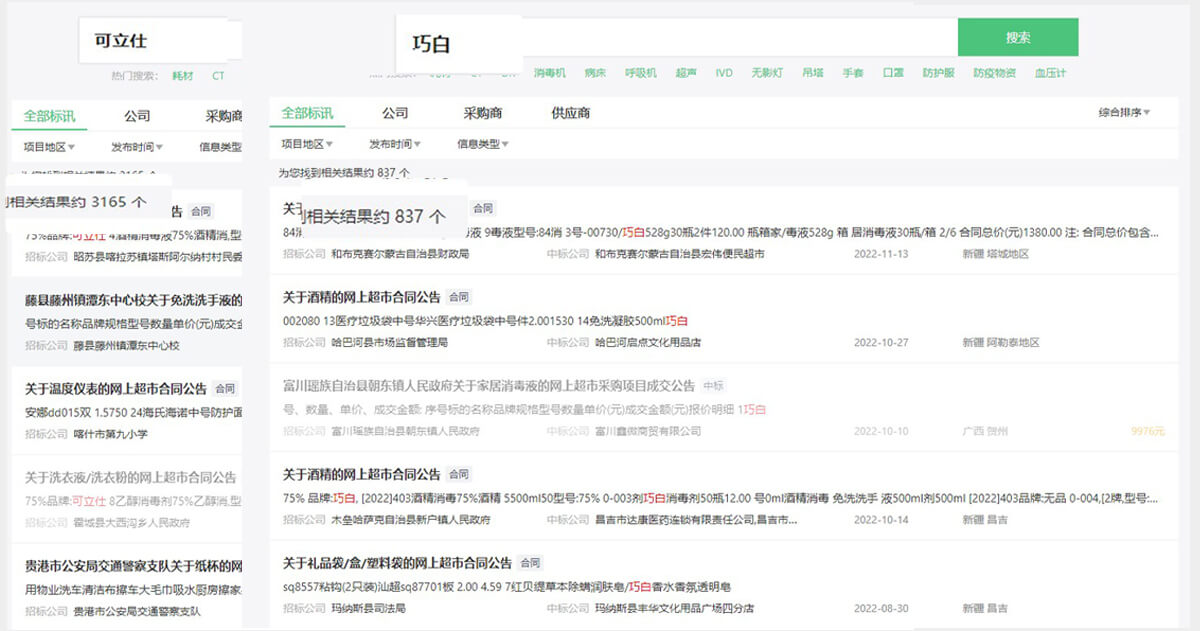This screenshot has height=631, width=1200.
Task: Select 全部标讯 tab in left 可立仕 panel
Action: pos(49,116)
